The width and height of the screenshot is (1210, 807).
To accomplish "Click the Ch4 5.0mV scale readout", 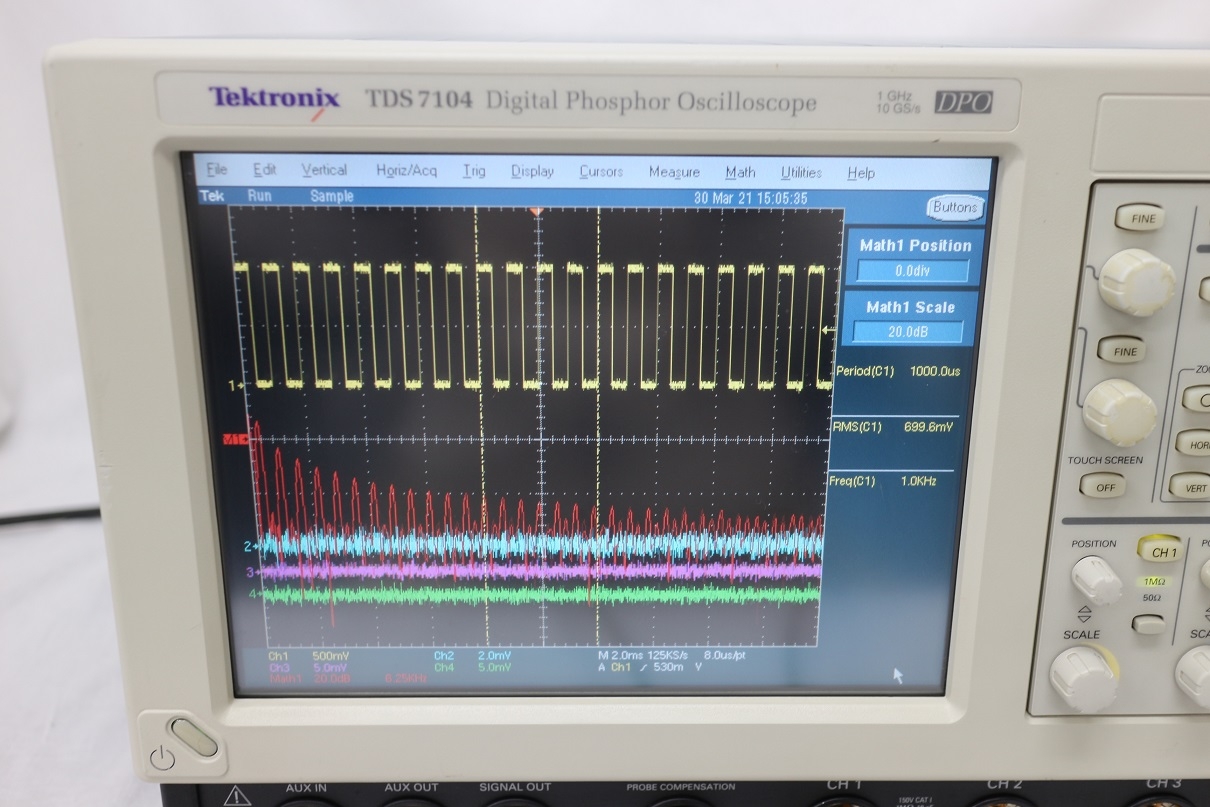I will click(472, 667).
